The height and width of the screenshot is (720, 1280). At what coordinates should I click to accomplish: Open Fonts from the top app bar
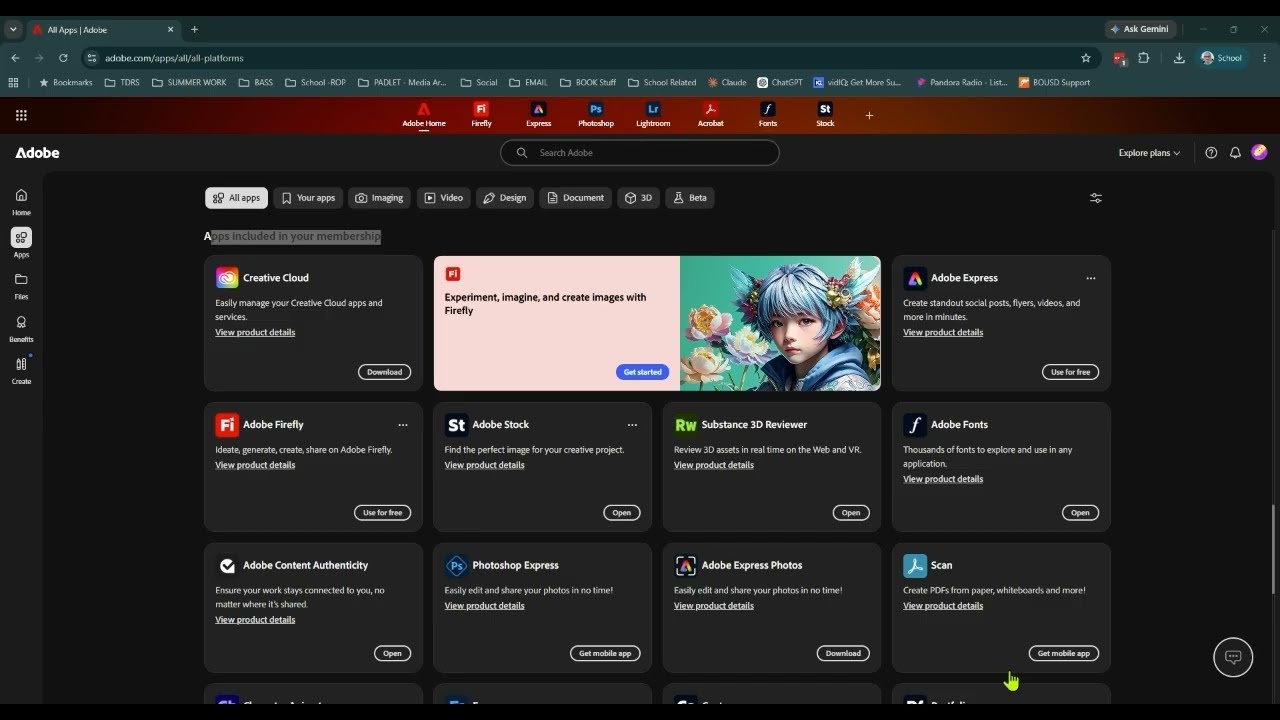point(768,114)
